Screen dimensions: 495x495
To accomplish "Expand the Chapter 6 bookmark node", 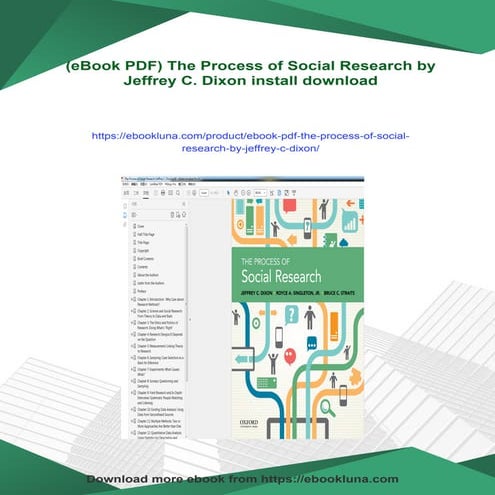I will [132, 358].
